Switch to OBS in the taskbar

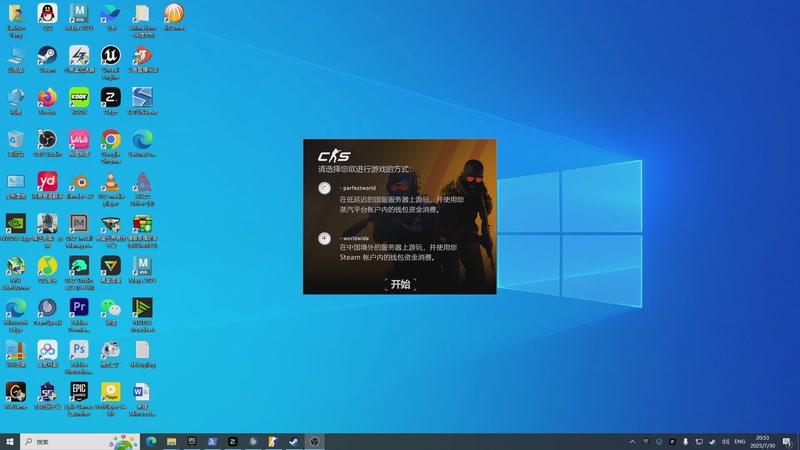click(x=314, y=442)
